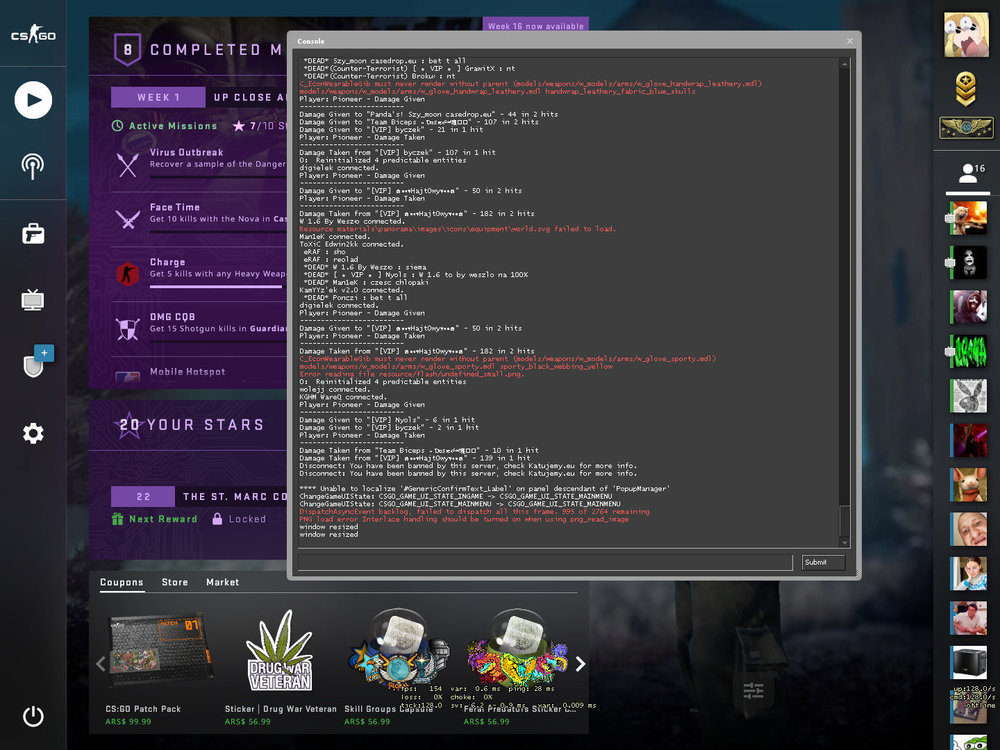
Task: Open the broadcast antenna news icon
Action: tap(33, 166)
